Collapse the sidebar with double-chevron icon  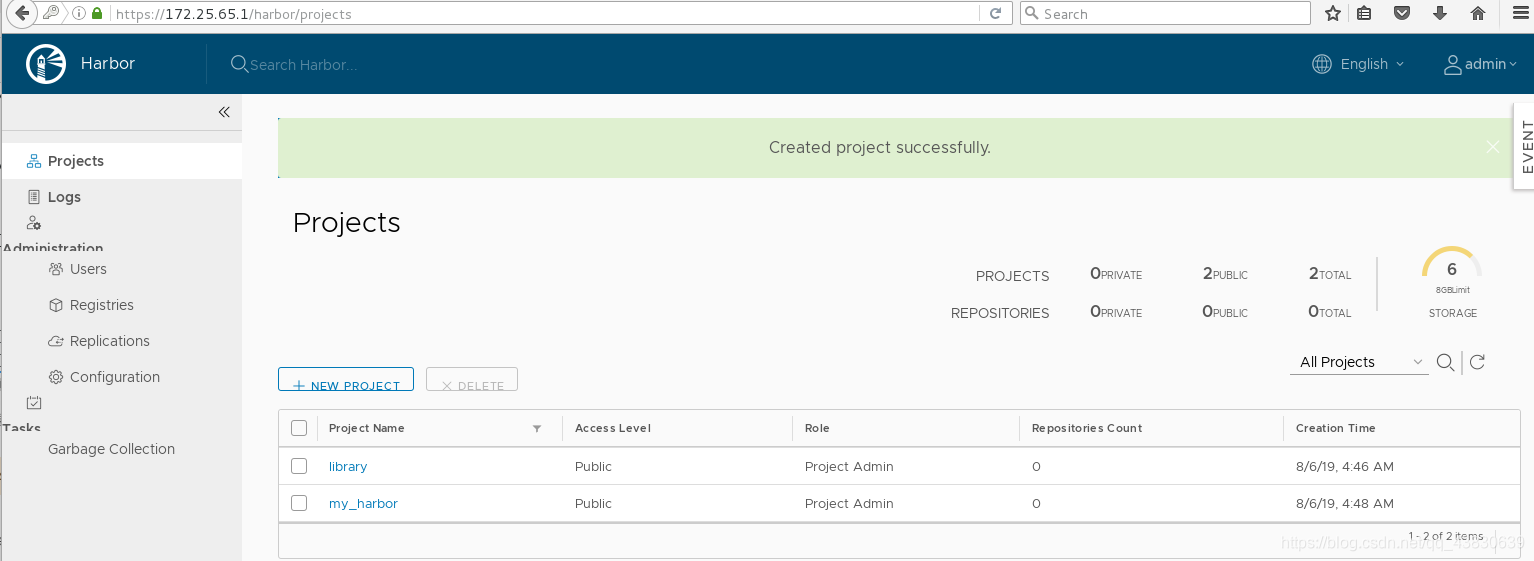(x=224, y=112)
